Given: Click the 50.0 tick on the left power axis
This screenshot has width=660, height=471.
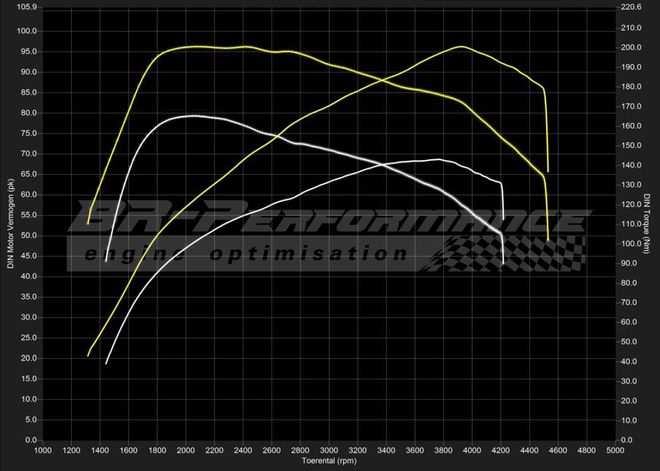Looking at the screenshot, I should (27, 236).
